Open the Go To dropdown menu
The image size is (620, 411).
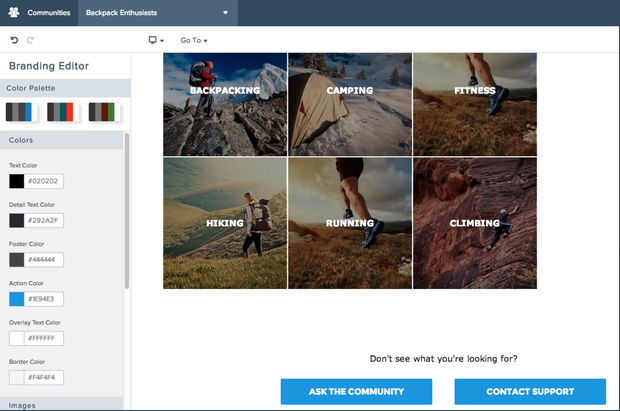pos(194,40)
